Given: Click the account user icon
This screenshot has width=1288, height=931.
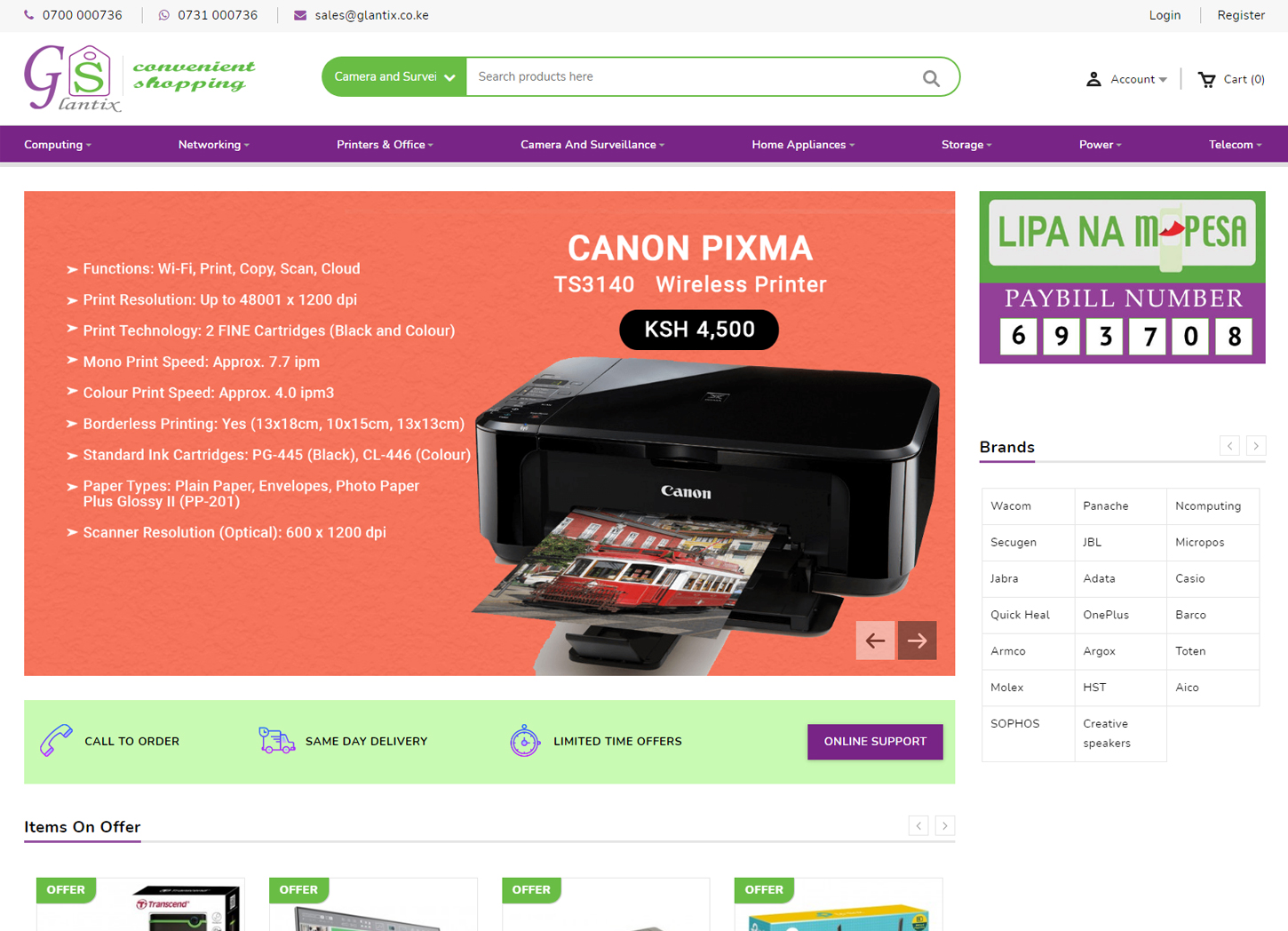Looking at the screenshot, I should tap(1093, 79).
